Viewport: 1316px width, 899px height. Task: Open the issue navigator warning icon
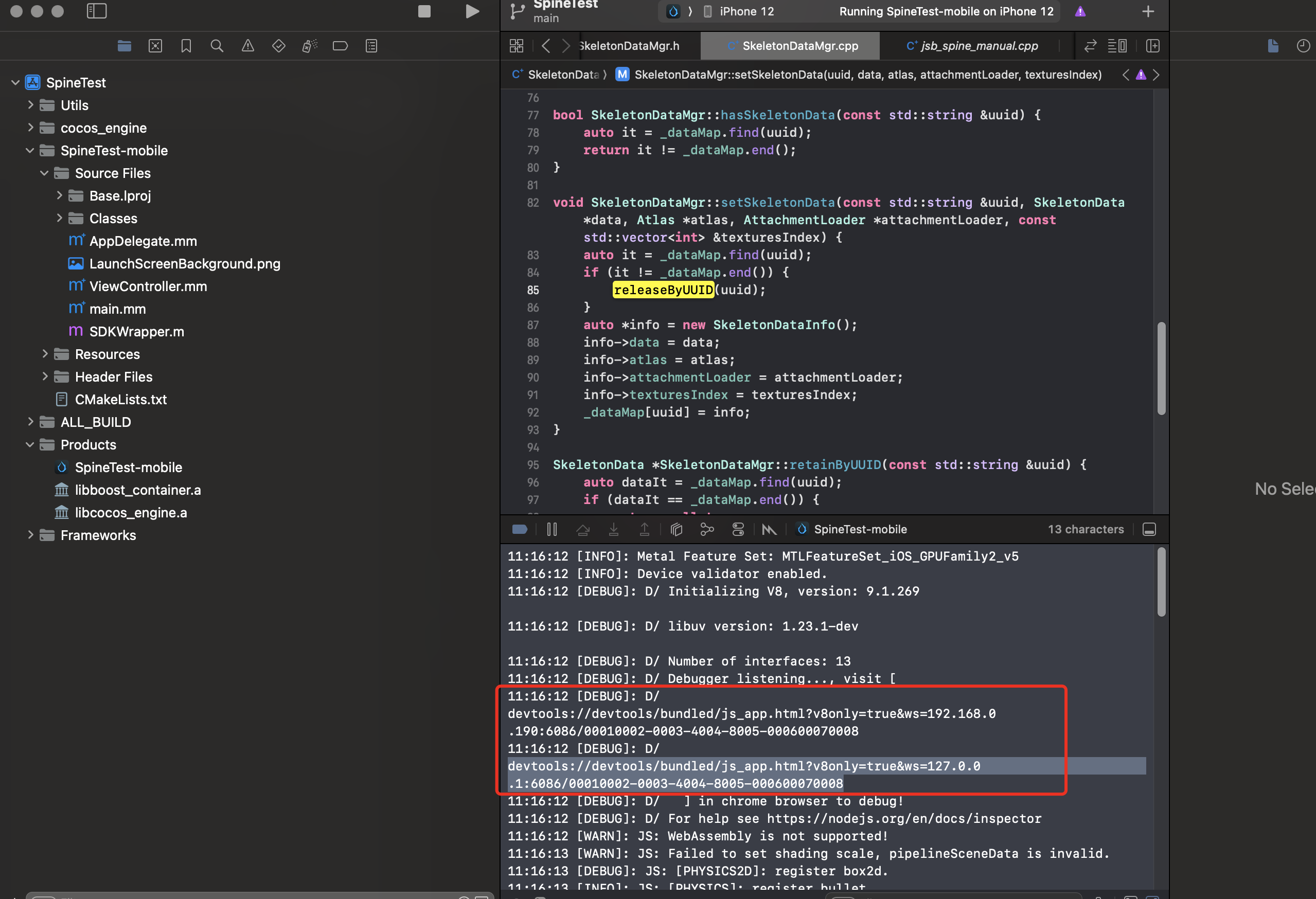point(248,46)
